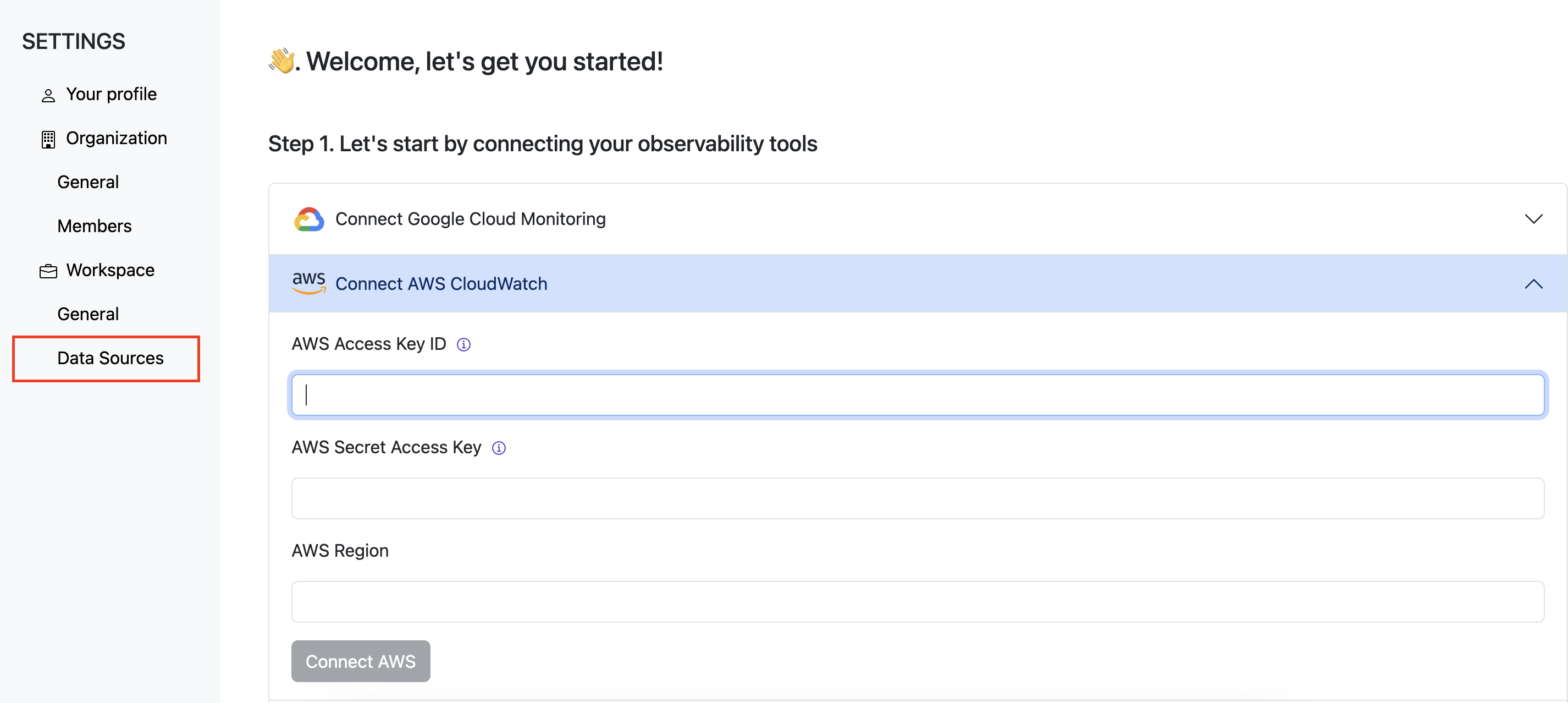Open General under Organization
This screenshot has width=1568, height=703.
(x=87, y=182)
